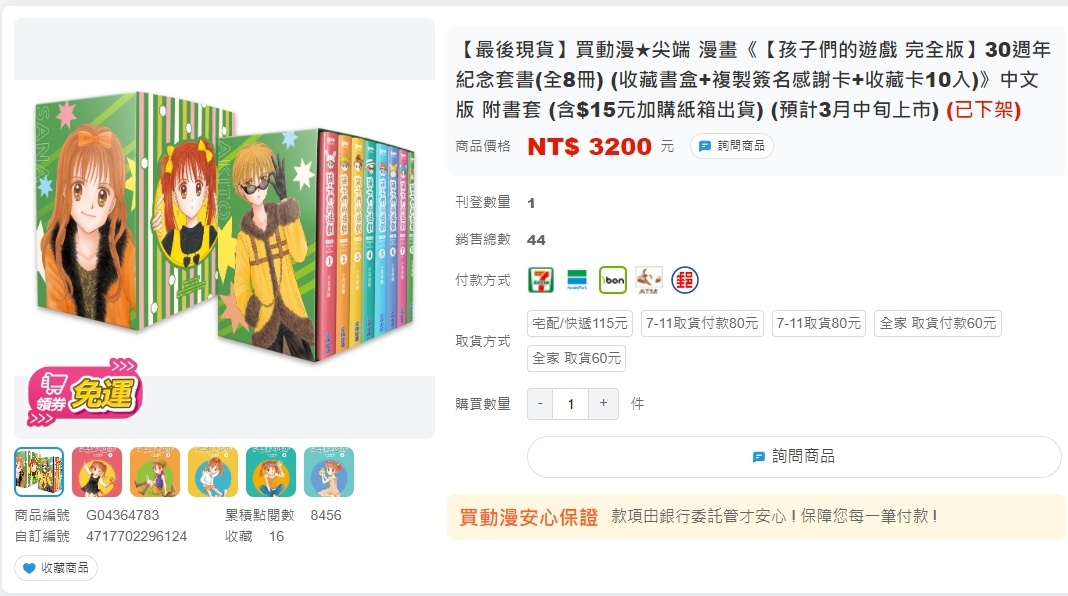Decrease purchase quantity with minus button
Viewport: 1068px width, 596px height.
point(540,404)
